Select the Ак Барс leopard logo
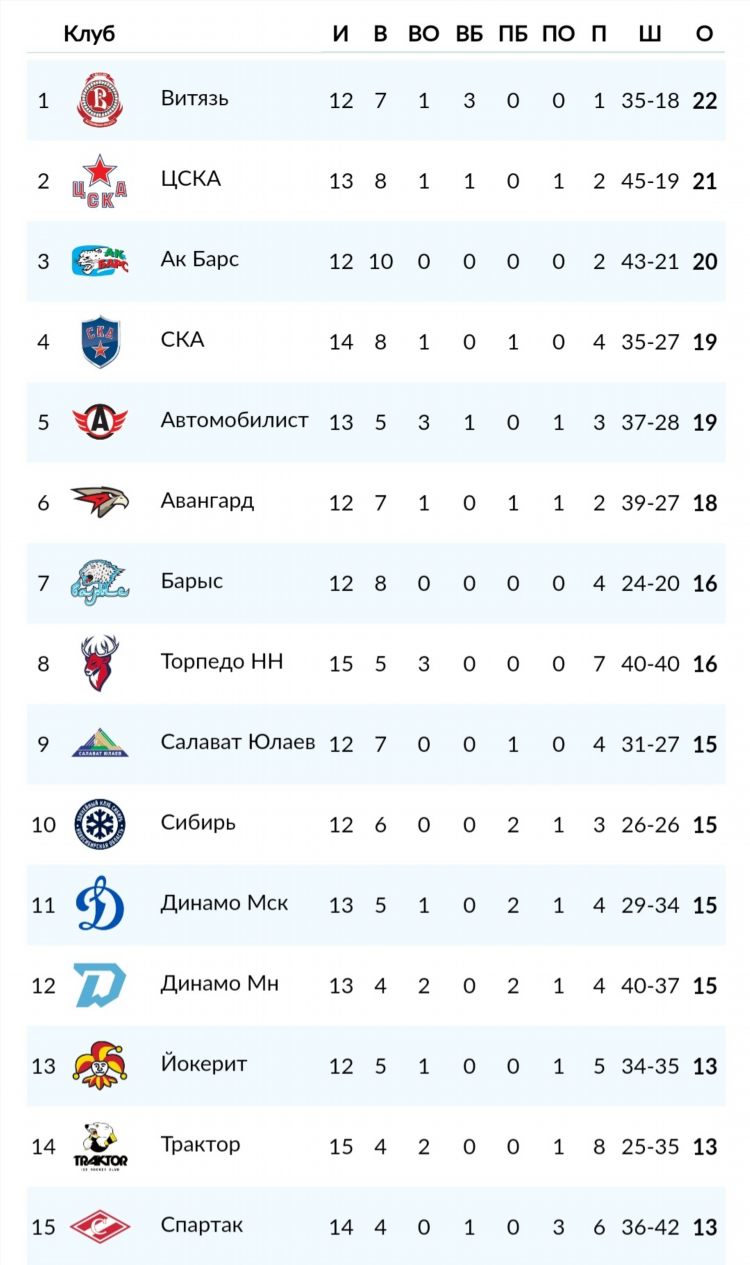750x1265 pixels. pos(99,261)
